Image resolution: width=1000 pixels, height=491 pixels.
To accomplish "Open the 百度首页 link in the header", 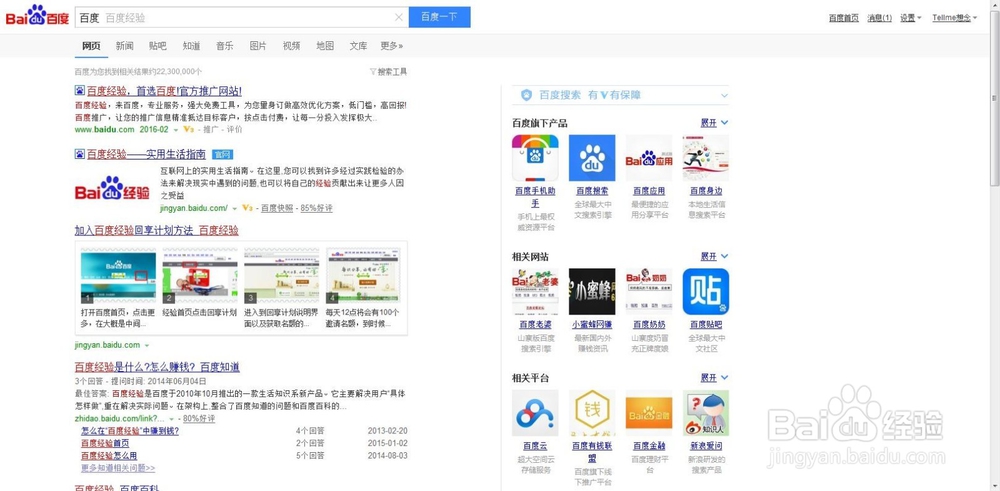I will pyautogui.click(x=844, y=18).
